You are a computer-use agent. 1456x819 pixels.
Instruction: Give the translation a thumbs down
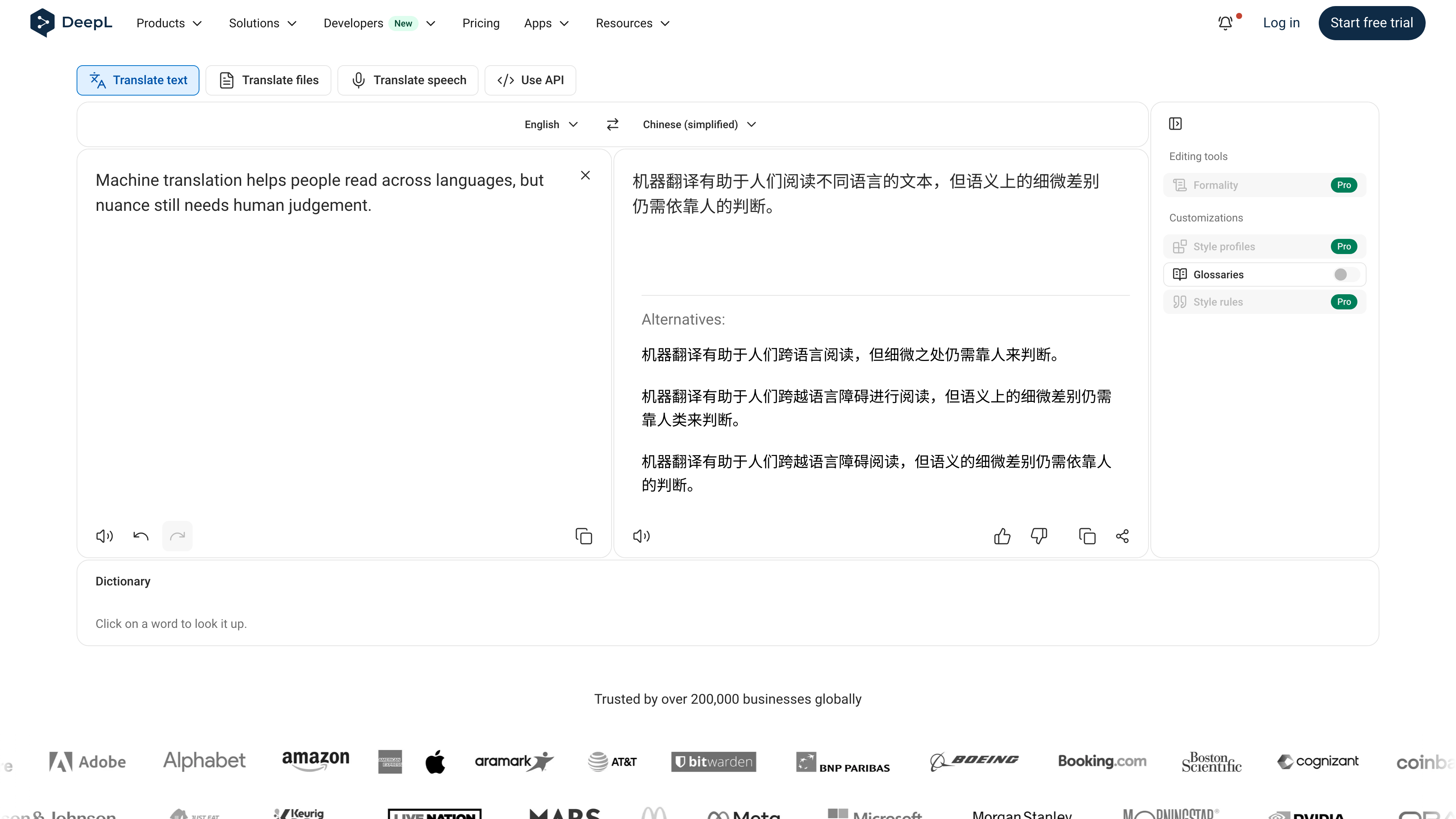click(1039, 536)
